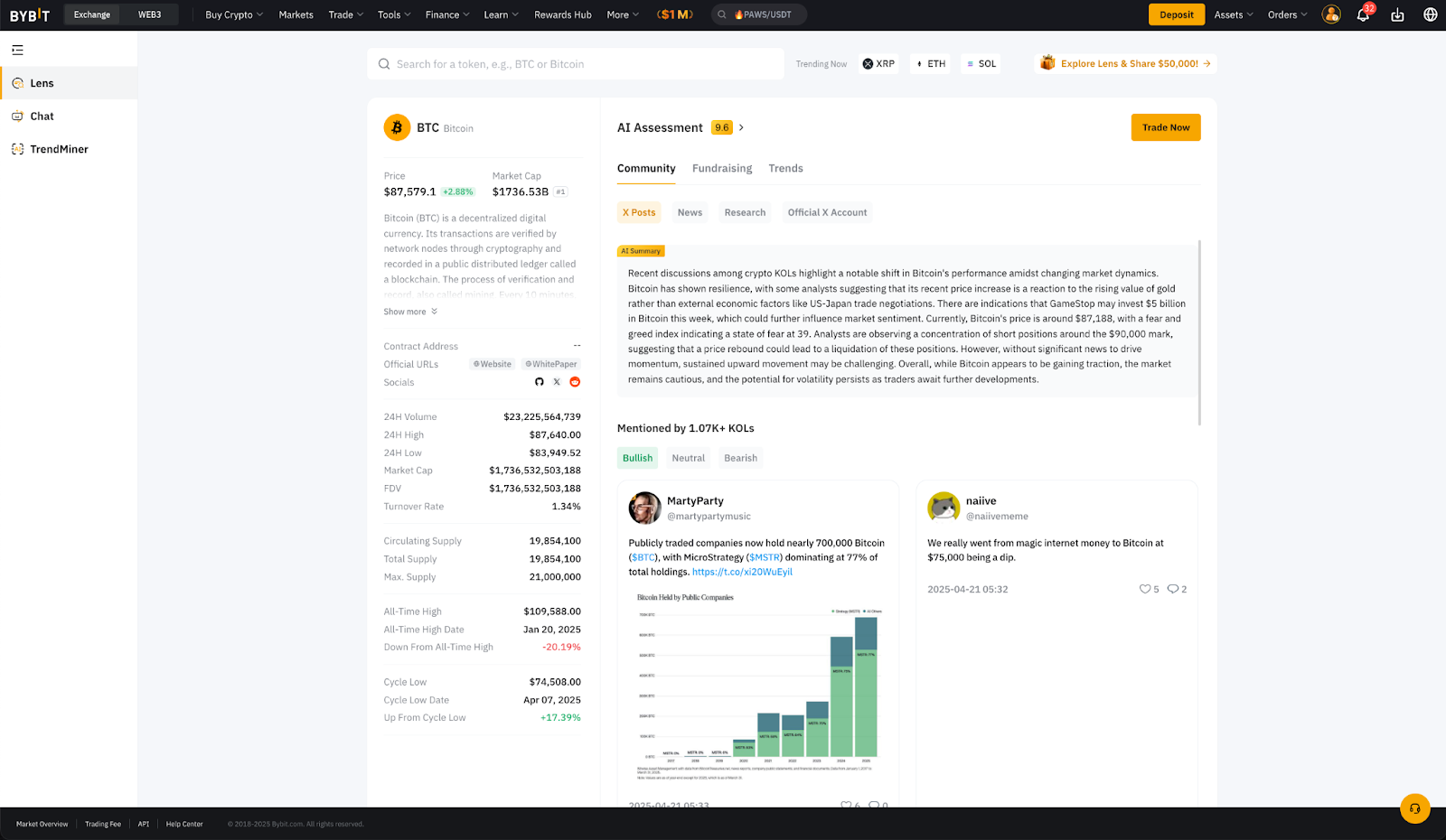1446x840 pixels.
Task: Click MartyParty's profile avatar
Action: pyautogui.click(x=644, y=508)
